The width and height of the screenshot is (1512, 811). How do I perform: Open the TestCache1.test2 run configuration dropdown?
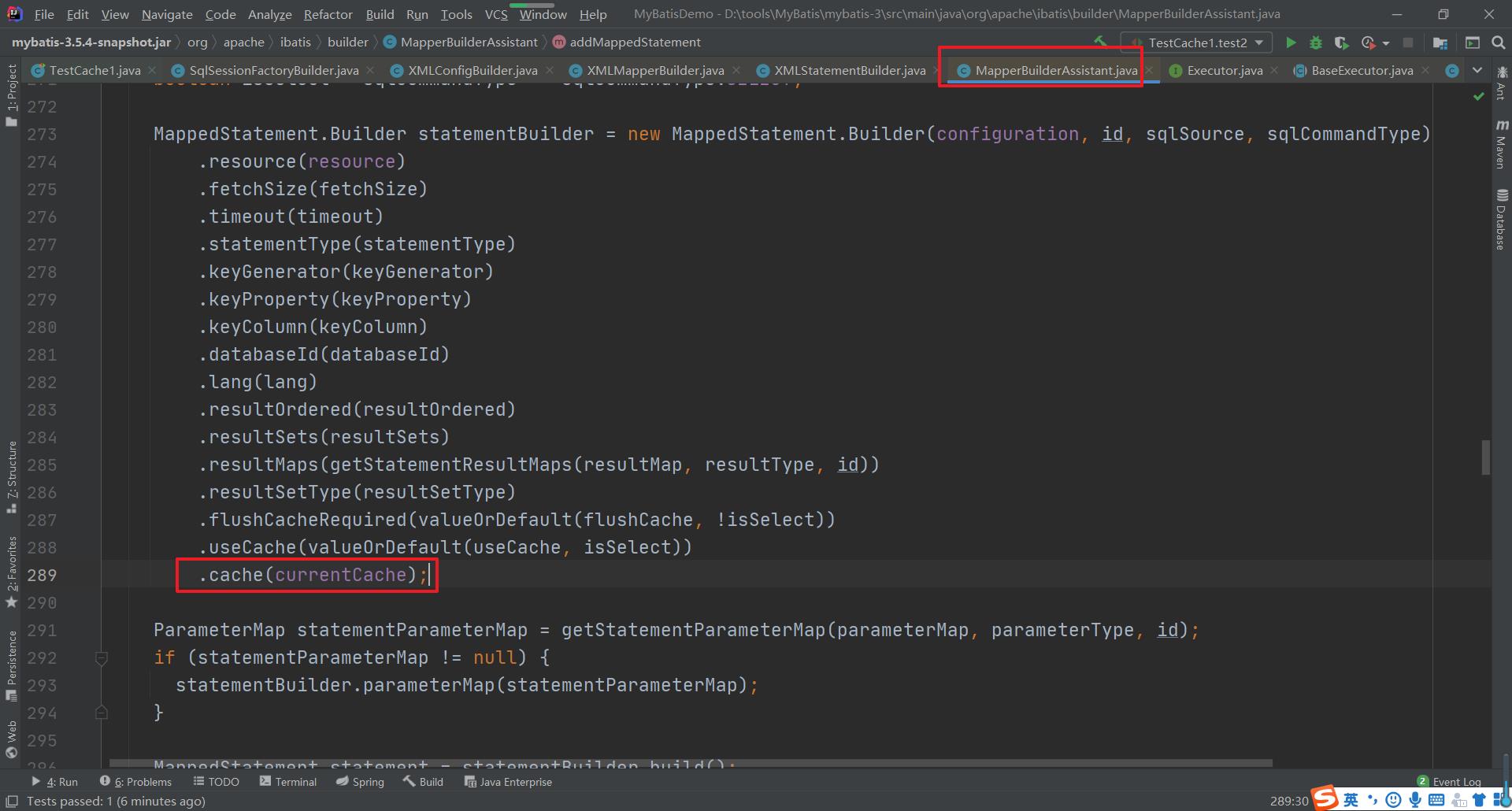[1196, 43]
